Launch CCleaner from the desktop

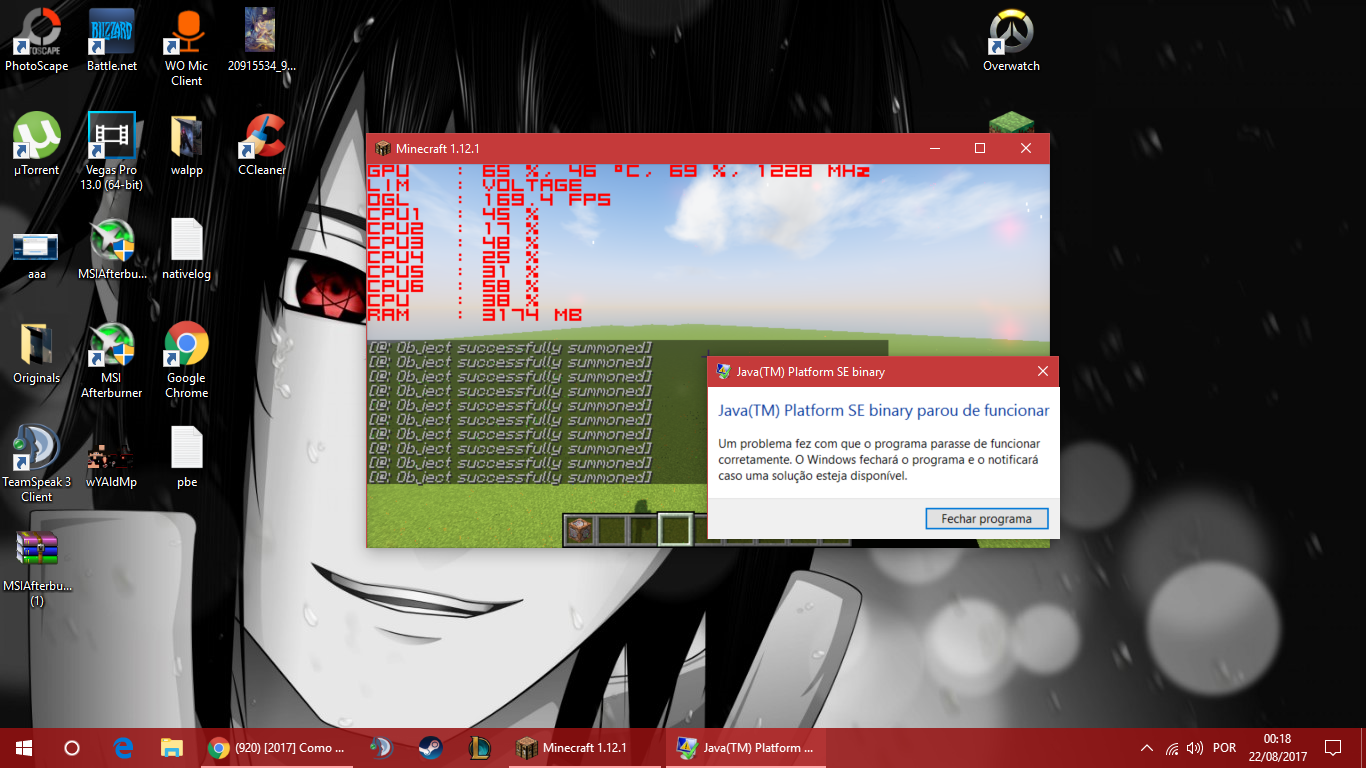pyautogui.click(x=262, y=144)
